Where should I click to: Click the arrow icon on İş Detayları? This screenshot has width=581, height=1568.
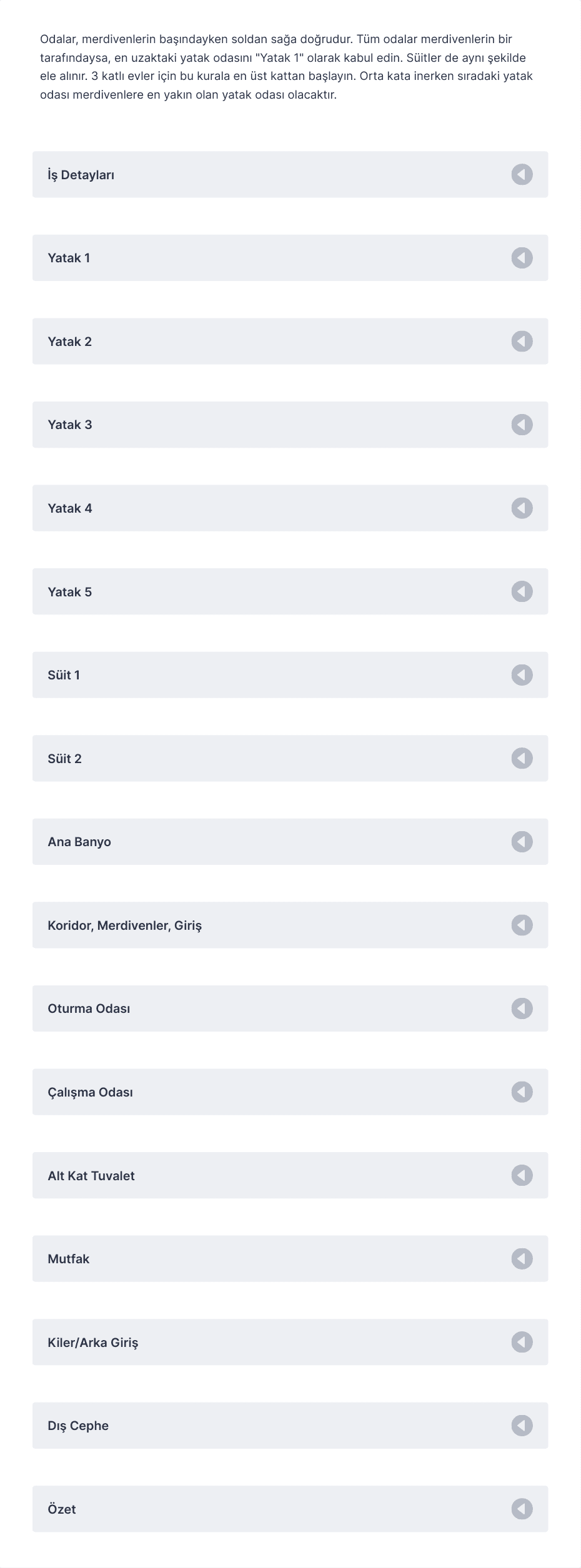[x=522, y=174]
